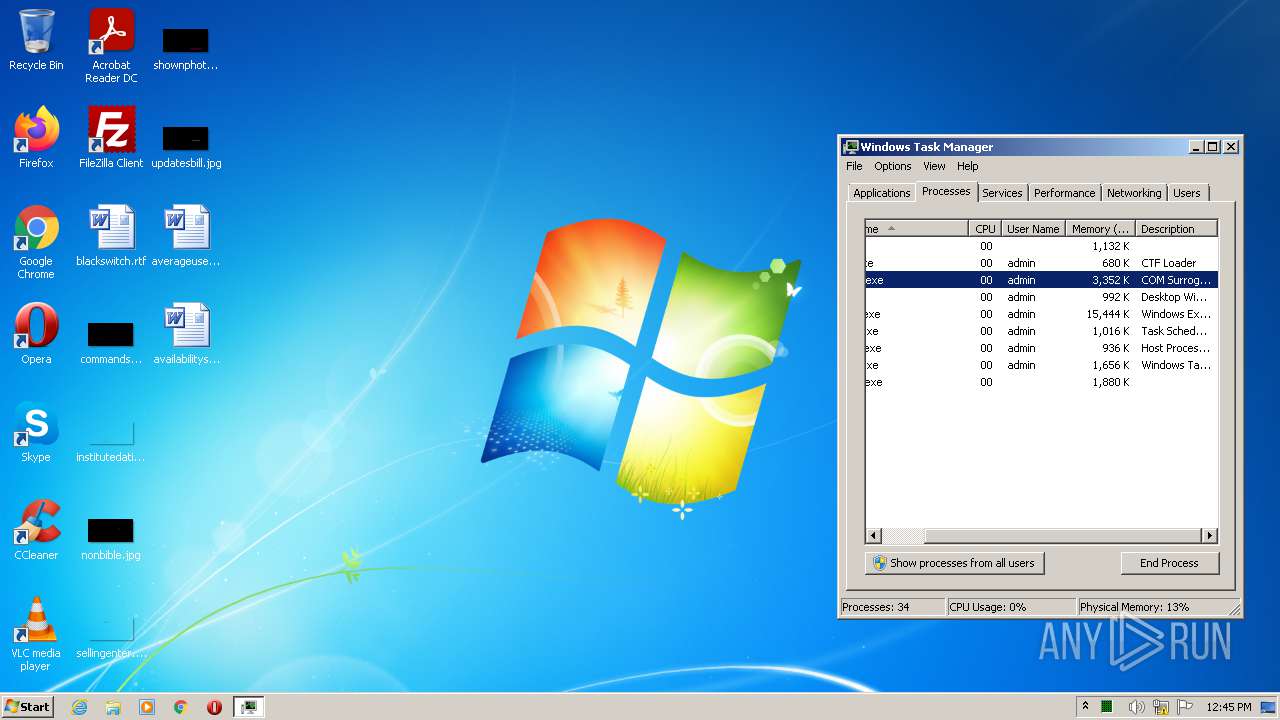Viewport: 1280px width, 720px height.
Task: Select the Firefox desktop shortcut
Action: pos(36,138)
